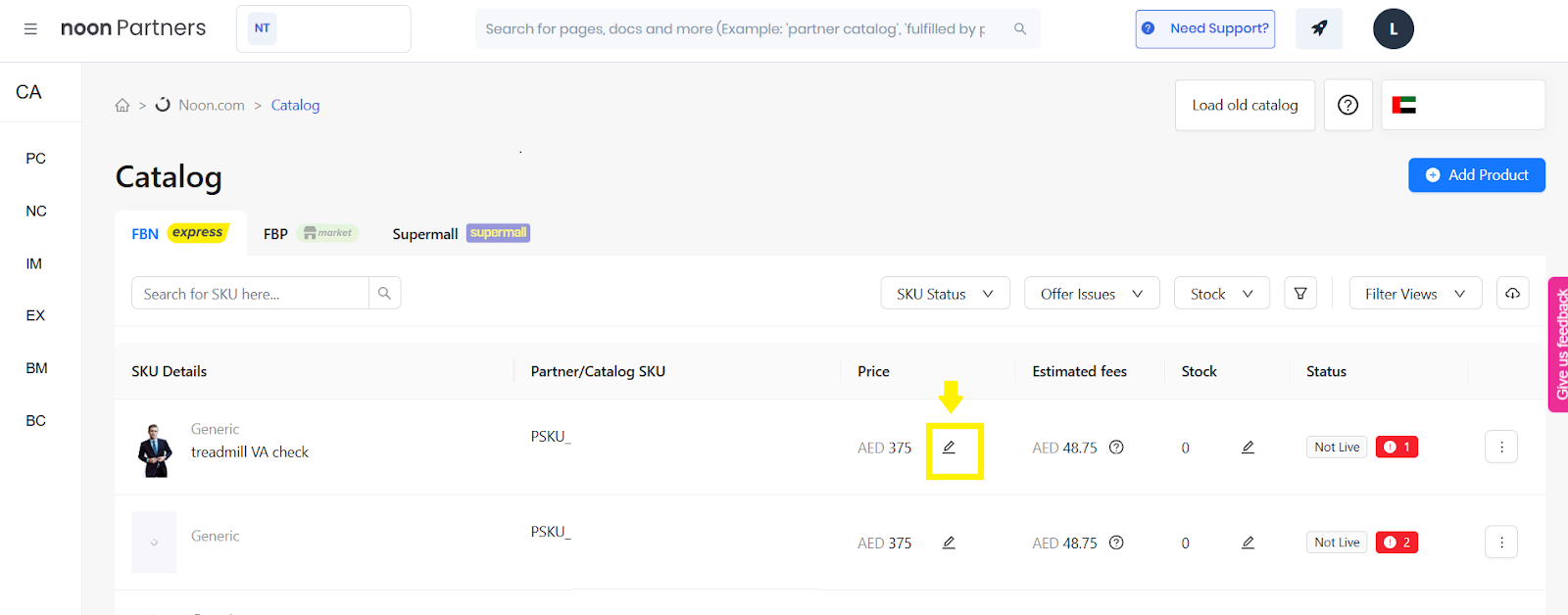Click the cloud download icon button

click(1513, 293)
